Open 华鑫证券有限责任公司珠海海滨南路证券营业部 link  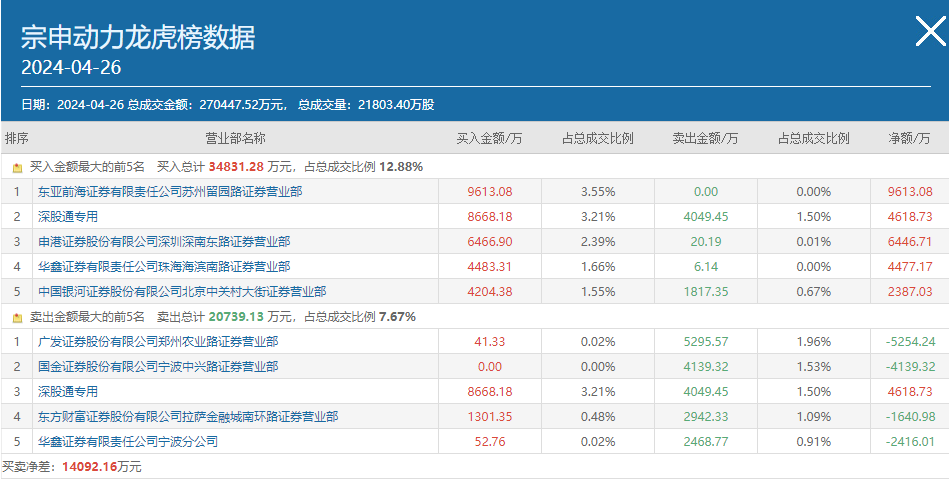click(x=163, y=266)
